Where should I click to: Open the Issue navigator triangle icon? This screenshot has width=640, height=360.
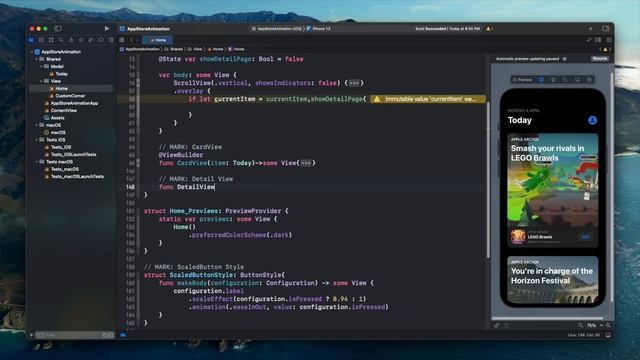pyautogui.click(x=71, y=40)
